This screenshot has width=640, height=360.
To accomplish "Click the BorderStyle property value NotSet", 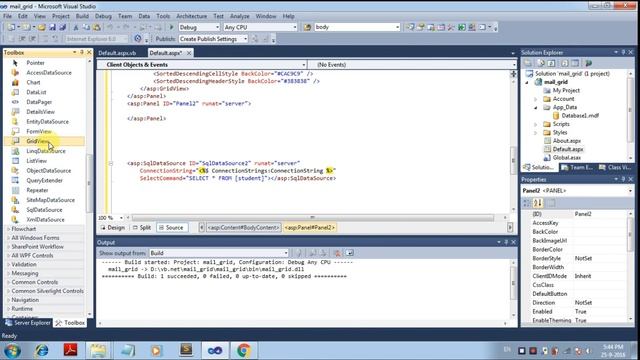I will tap(584, 258).
